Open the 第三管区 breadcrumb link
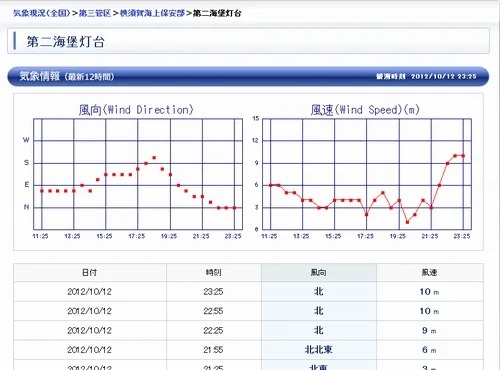500x370 pixels. click(x=95, y=13)
